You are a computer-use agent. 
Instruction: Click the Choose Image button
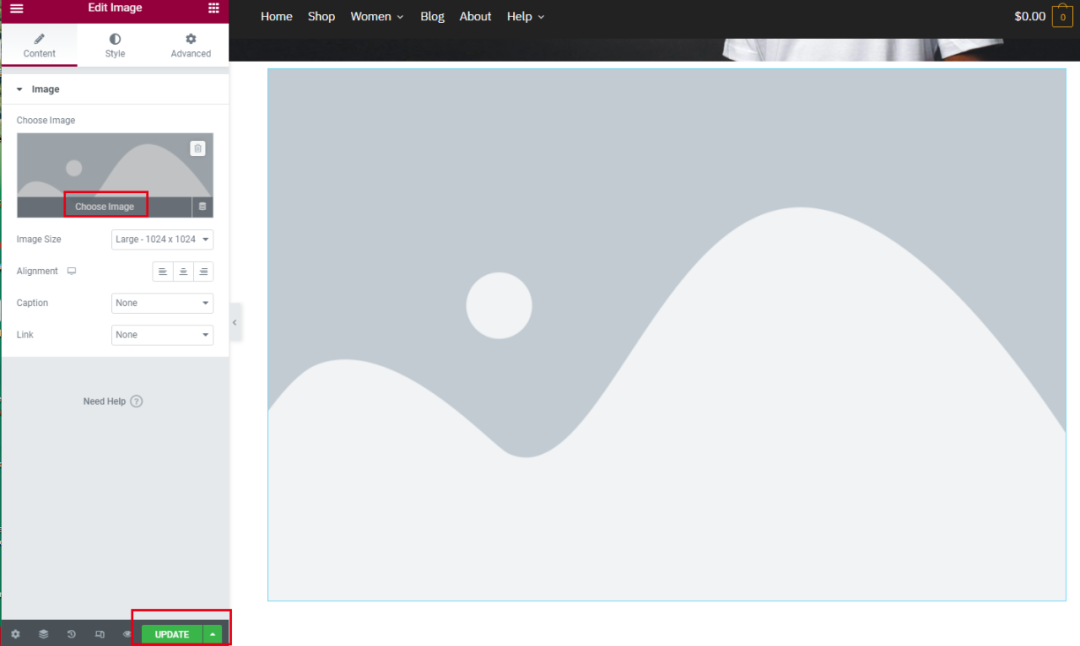[x=105, y=207]
